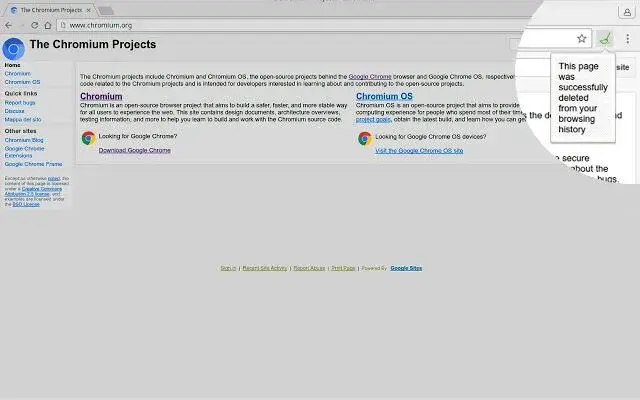Image resolution: width=640 pixels, height=400 pixels.
Task: Open Discuss quick link
Action: point(14,111)
